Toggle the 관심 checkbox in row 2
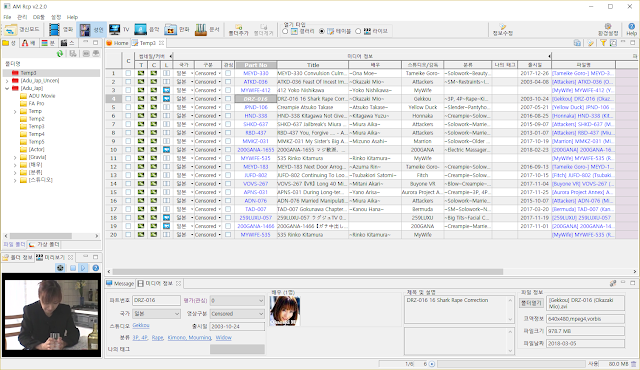 coord(228,82)
